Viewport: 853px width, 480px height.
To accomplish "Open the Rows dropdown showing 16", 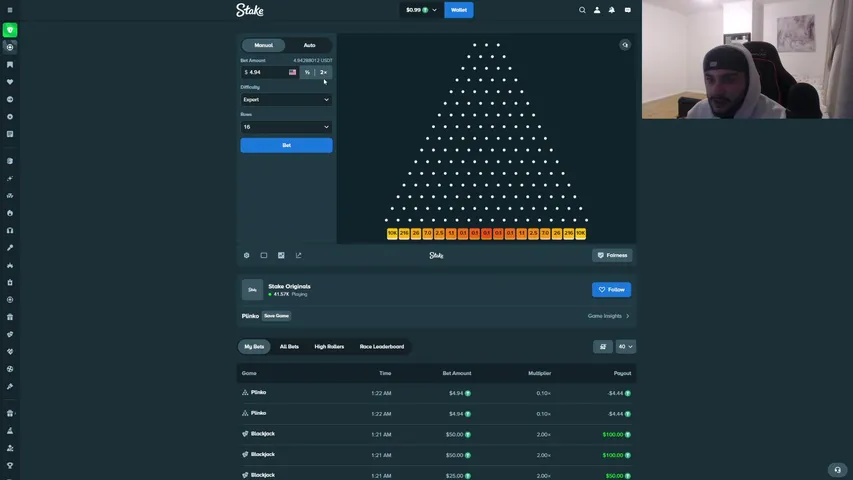I will pos(286,127).
